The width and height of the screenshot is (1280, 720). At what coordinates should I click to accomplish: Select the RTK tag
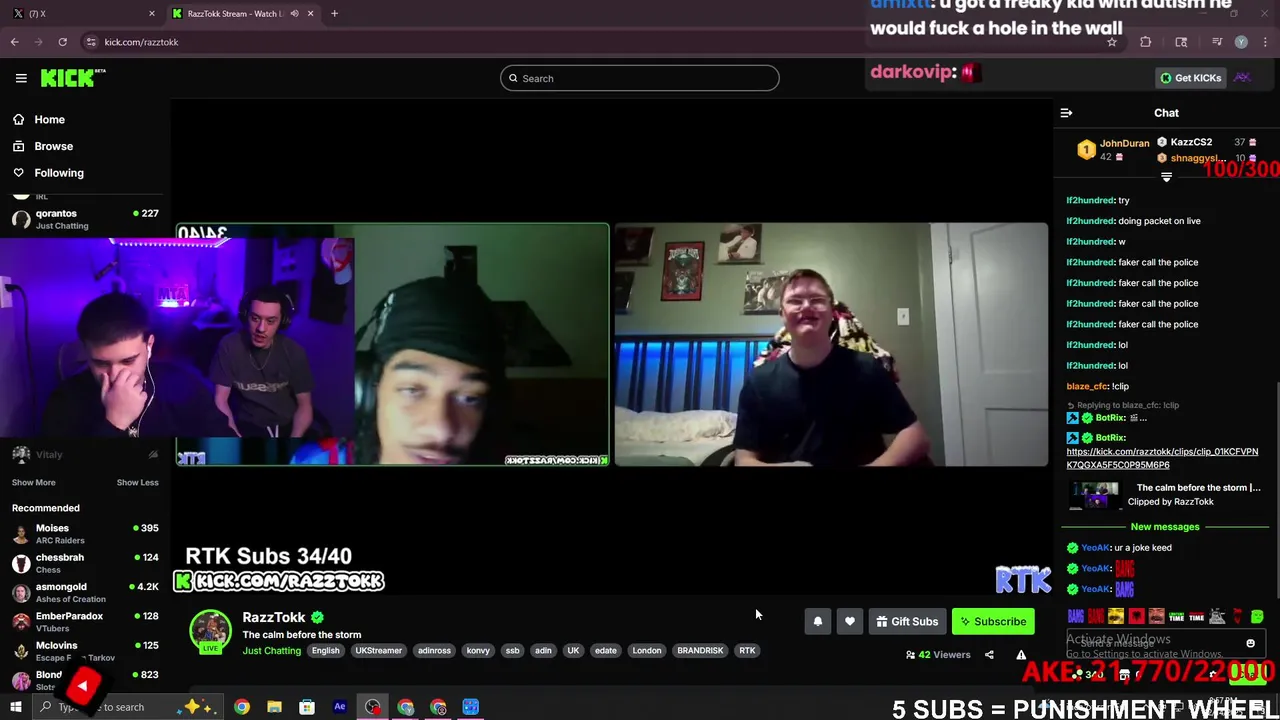pyautogui.click(x=747, y=651)
